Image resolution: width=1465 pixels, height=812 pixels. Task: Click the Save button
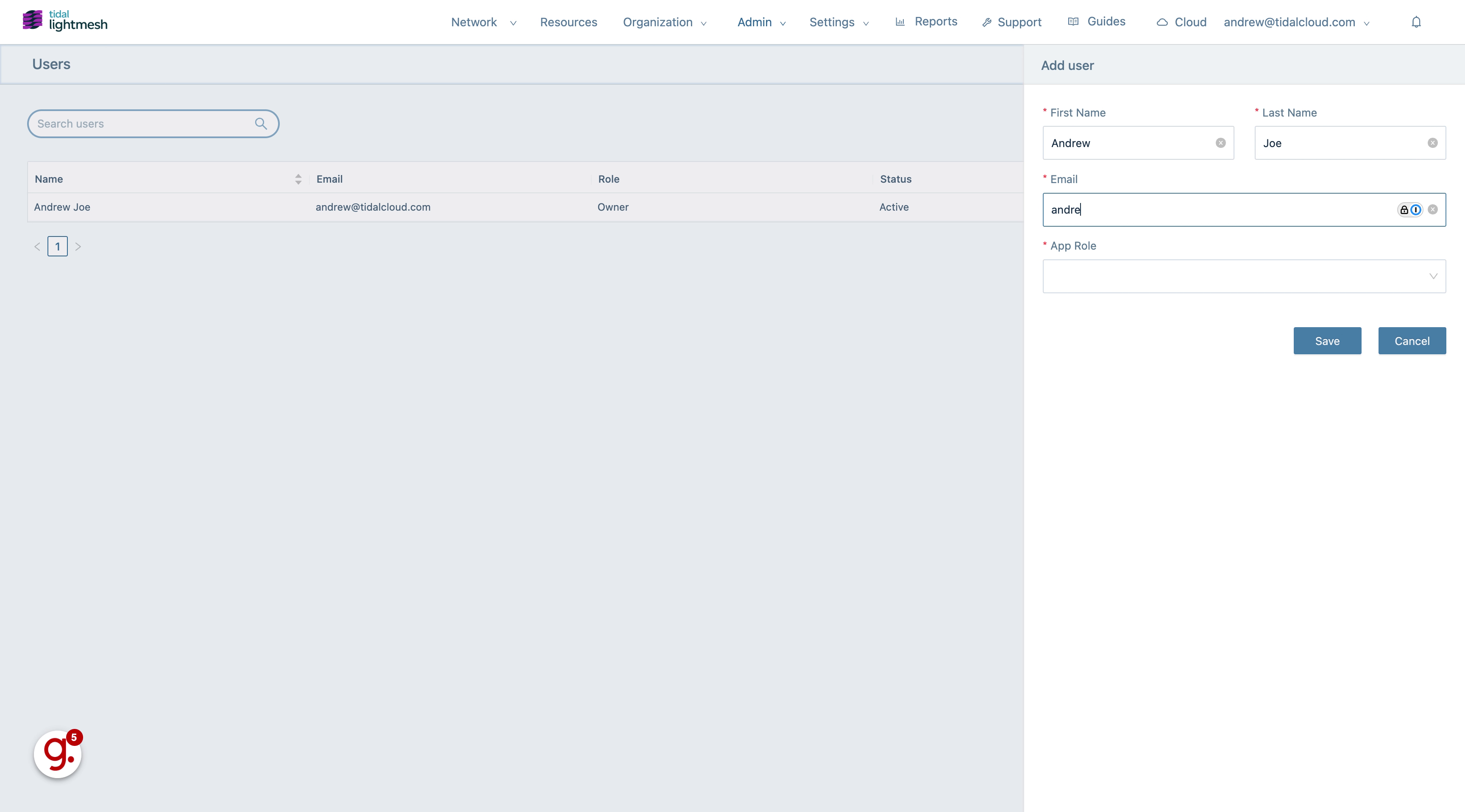tap(1327, 340)
